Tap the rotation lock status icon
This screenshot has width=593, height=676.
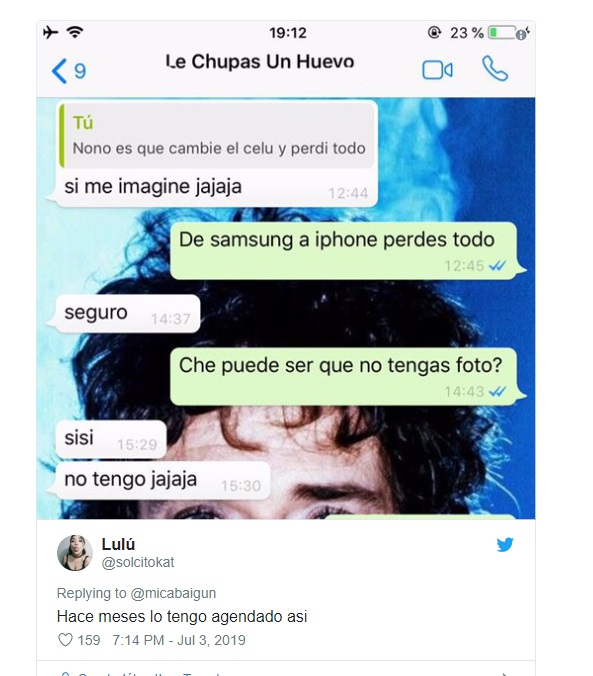(434, 32)
